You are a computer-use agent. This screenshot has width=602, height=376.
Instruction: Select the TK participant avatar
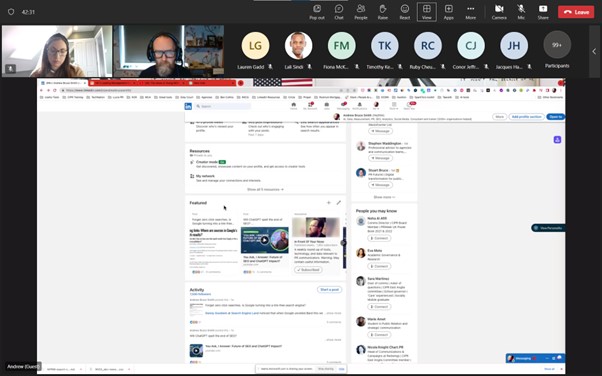[385, 46]
